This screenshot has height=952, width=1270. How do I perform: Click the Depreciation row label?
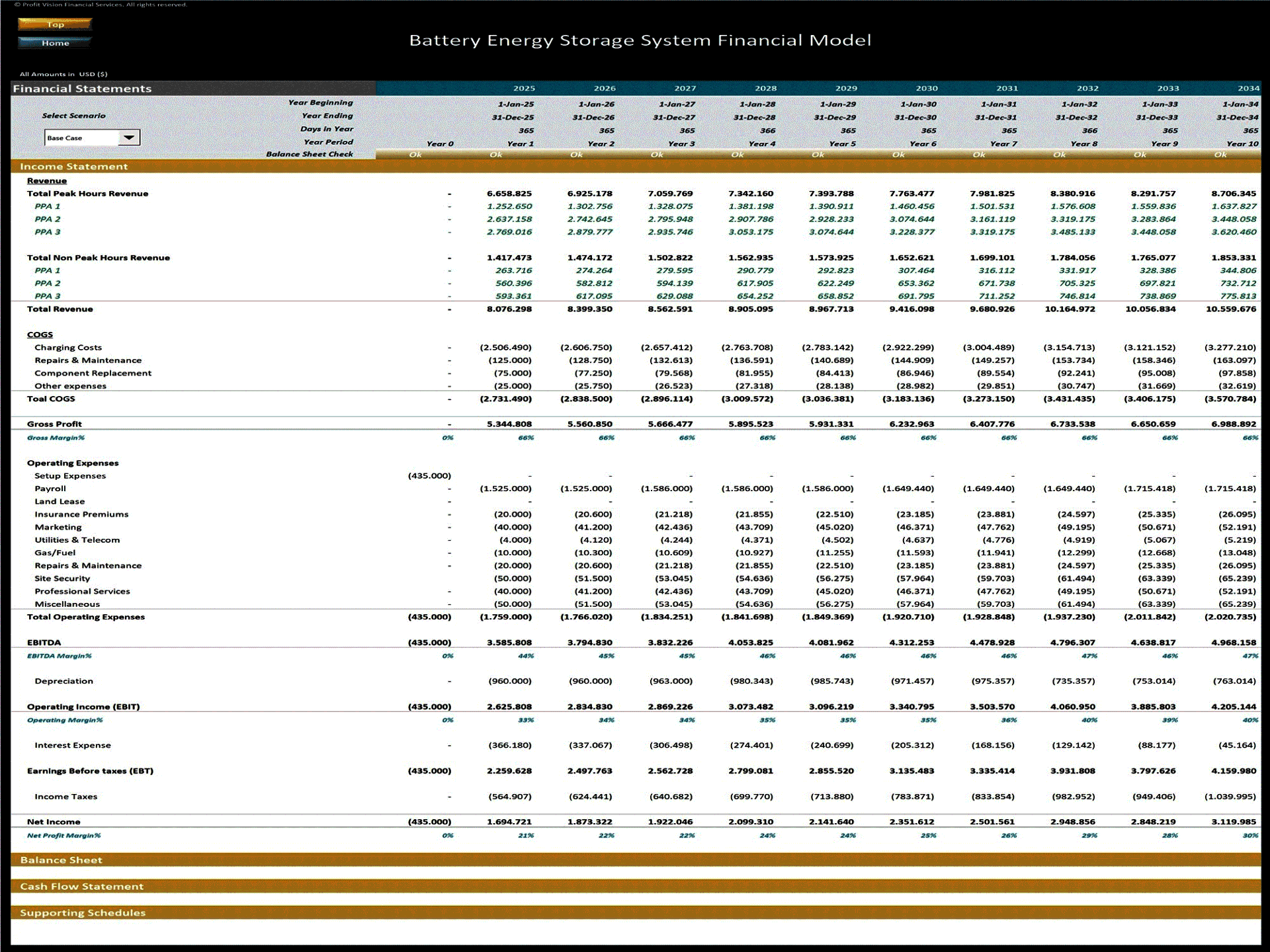(63, 681)
